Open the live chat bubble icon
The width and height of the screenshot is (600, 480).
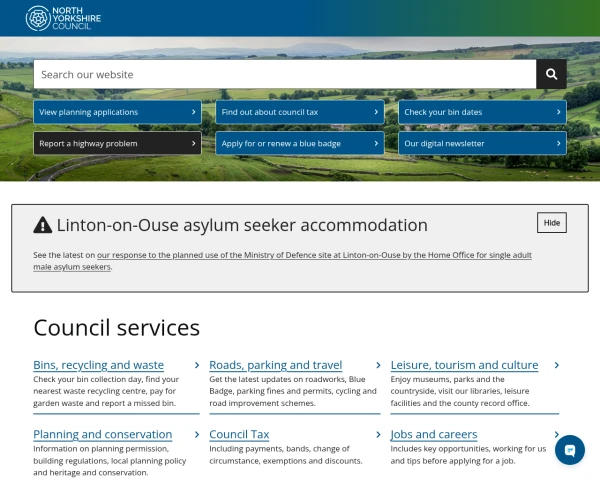tap(570, 450)
